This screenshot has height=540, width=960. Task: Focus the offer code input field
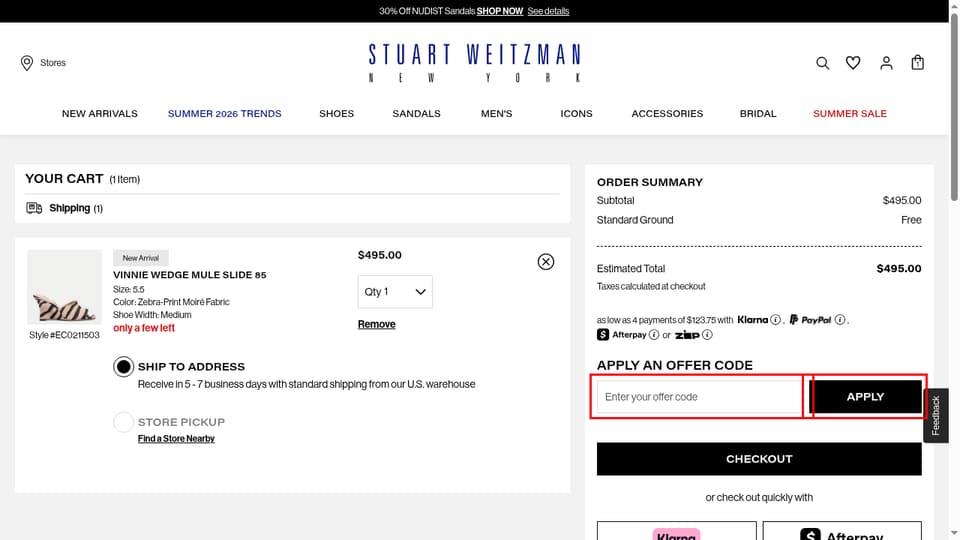pyautogui.click(x=700, y=397)
